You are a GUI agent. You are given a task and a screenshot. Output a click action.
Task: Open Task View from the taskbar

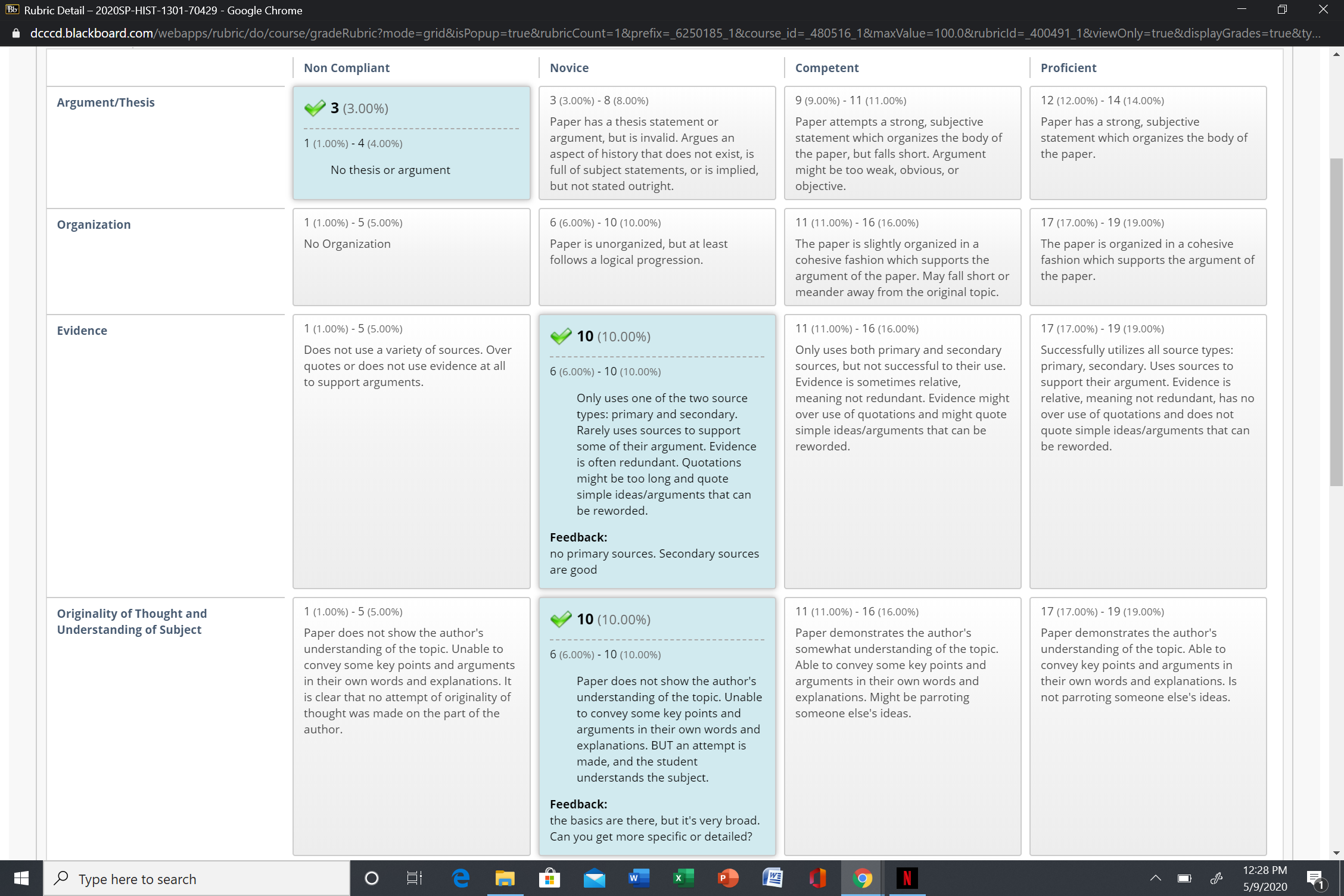pos(415,878)
